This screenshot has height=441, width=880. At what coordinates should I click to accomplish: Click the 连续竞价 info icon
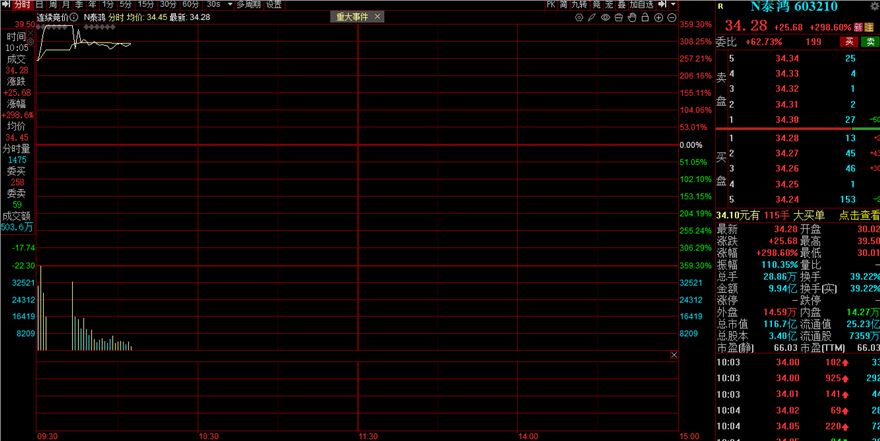coord(74,18)
